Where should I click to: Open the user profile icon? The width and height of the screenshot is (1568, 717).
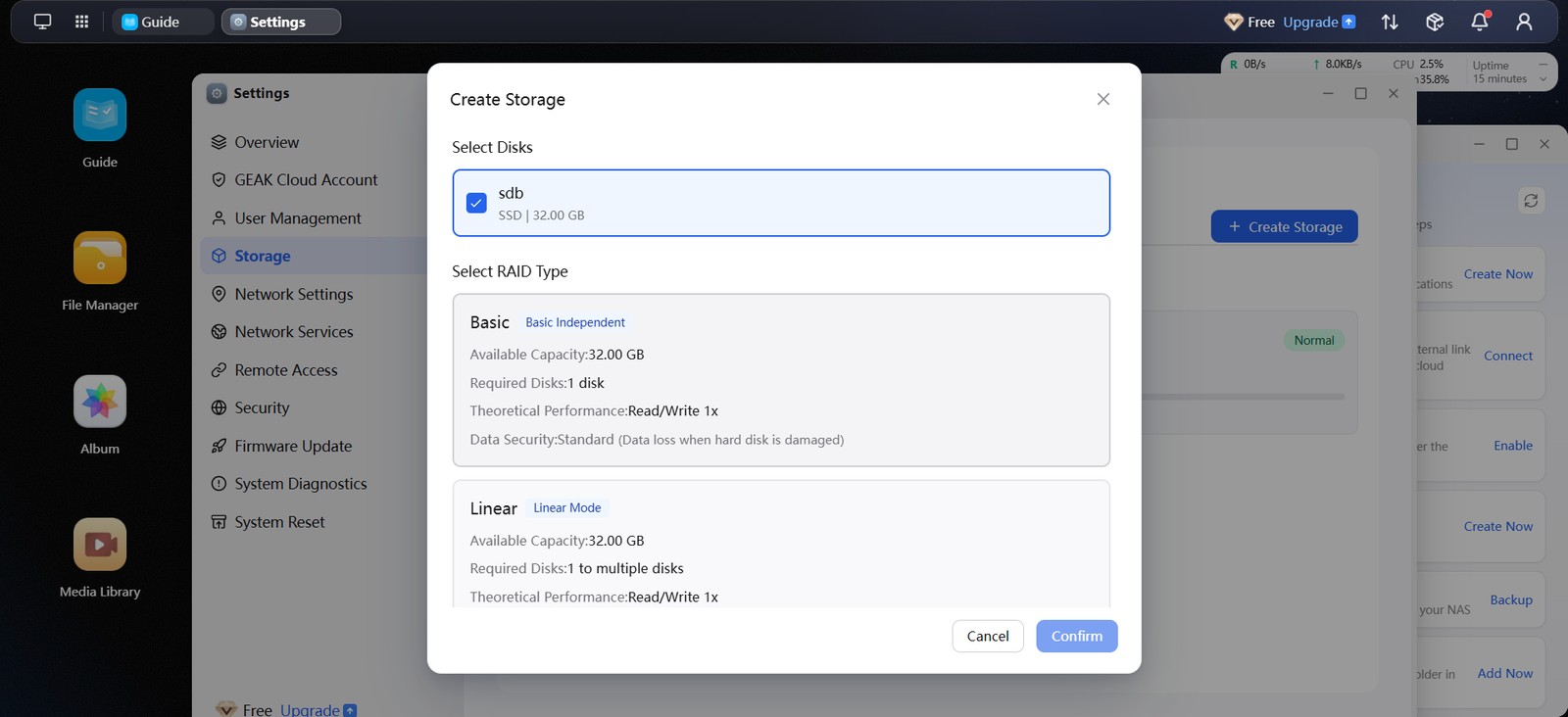(x=1524, y=22)
